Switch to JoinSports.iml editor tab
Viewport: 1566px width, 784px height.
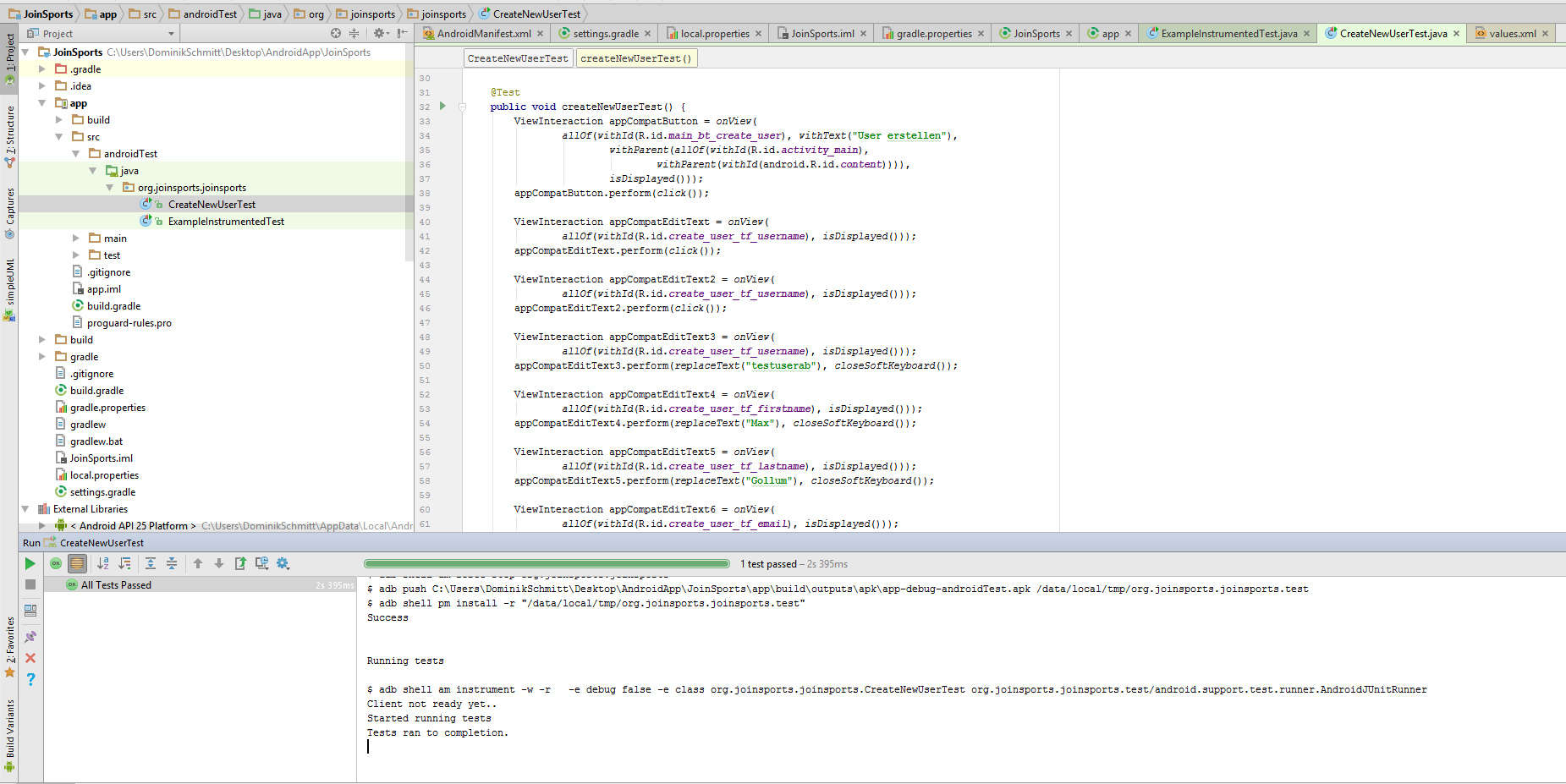[x=822, y=34]
